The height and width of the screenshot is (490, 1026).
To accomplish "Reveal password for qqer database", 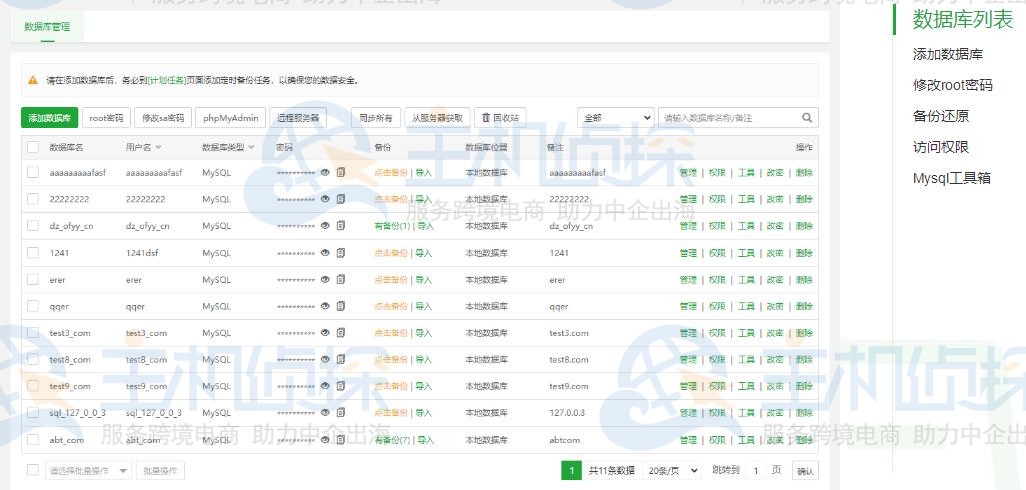I will coord(325,306).
